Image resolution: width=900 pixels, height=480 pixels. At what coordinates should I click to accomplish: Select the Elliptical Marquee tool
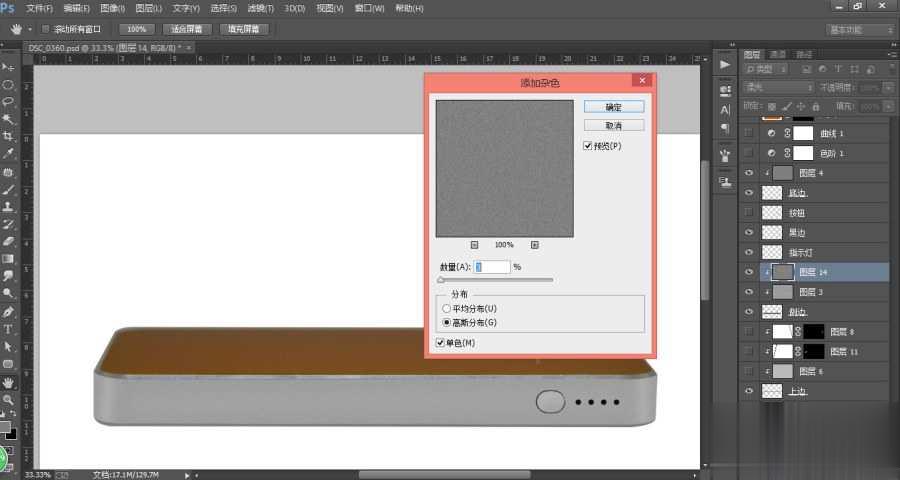click(8, 84)
